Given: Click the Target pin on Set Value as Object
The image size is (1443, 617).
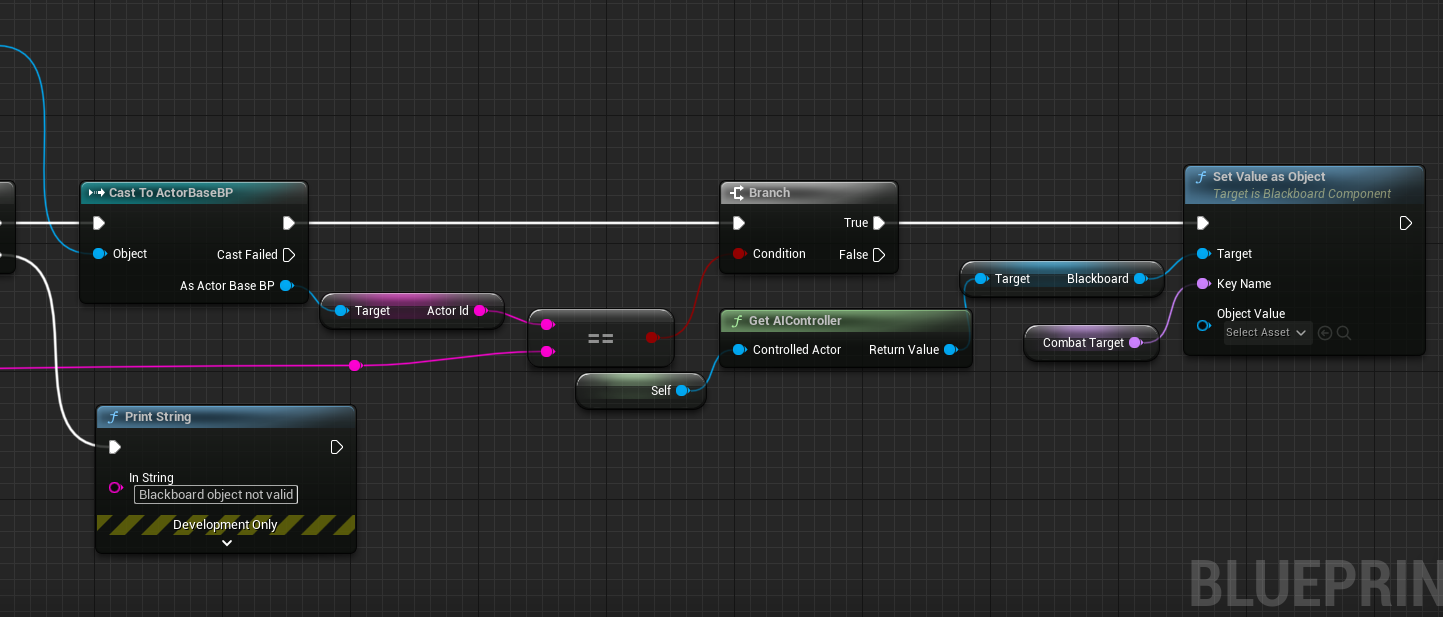Looking at the screenshot, I should tap(1203, 254).
